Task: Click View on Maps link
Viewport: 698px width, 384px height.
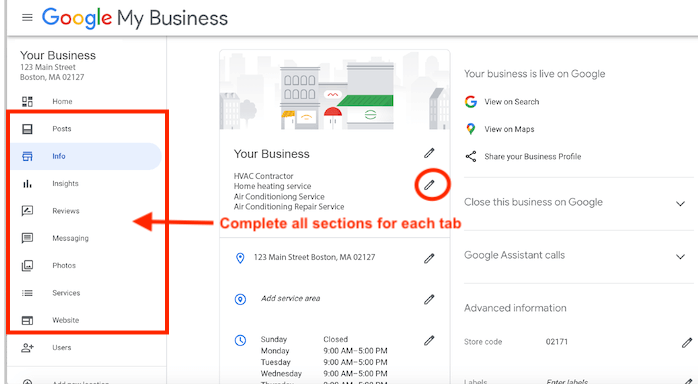Action: point(509,129)
